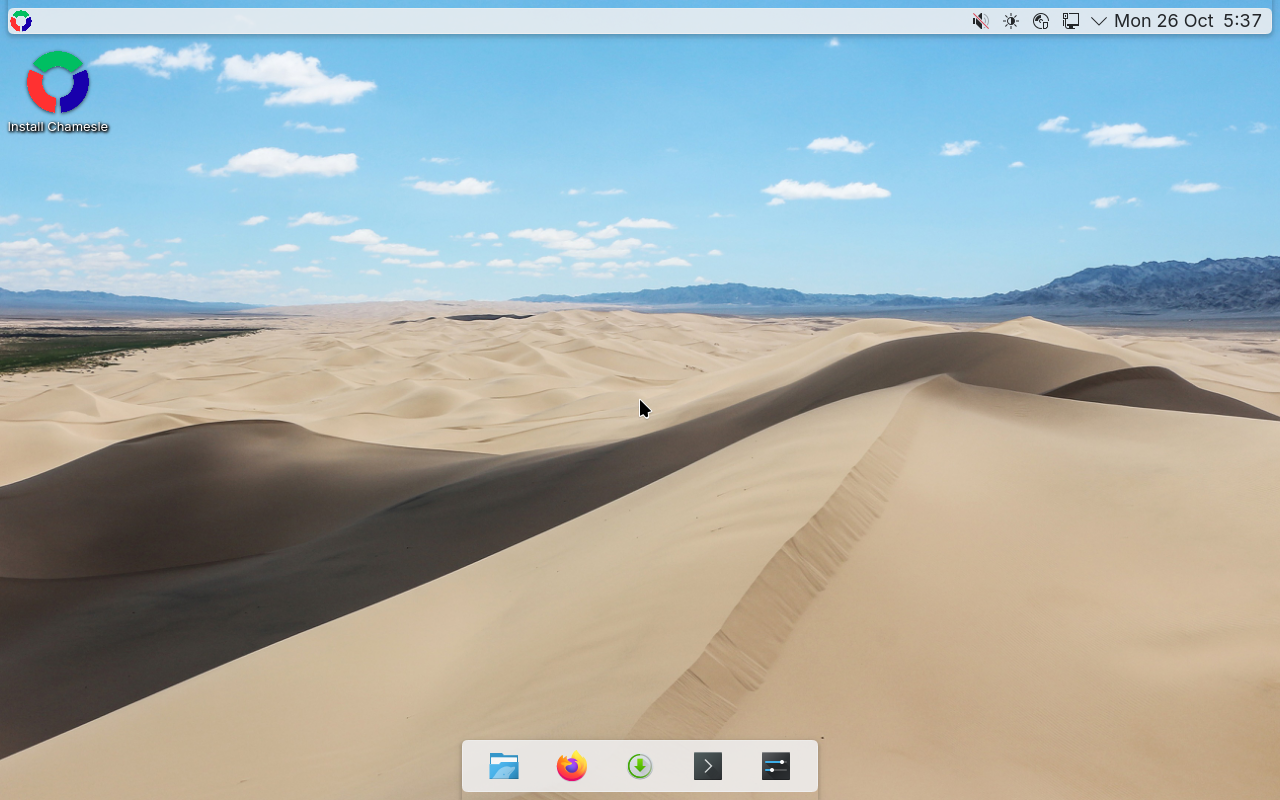Open the Install Chamesle desktop icon
1280x800 pixels.
point(58,91)
